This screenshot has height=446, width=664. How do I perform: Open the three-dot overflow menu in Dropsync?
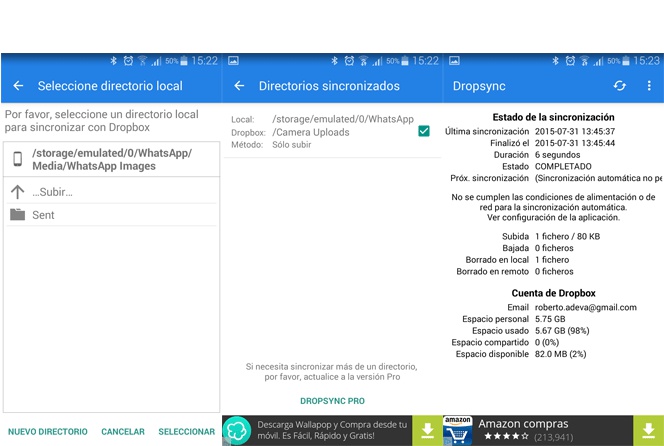coord(649,86)
